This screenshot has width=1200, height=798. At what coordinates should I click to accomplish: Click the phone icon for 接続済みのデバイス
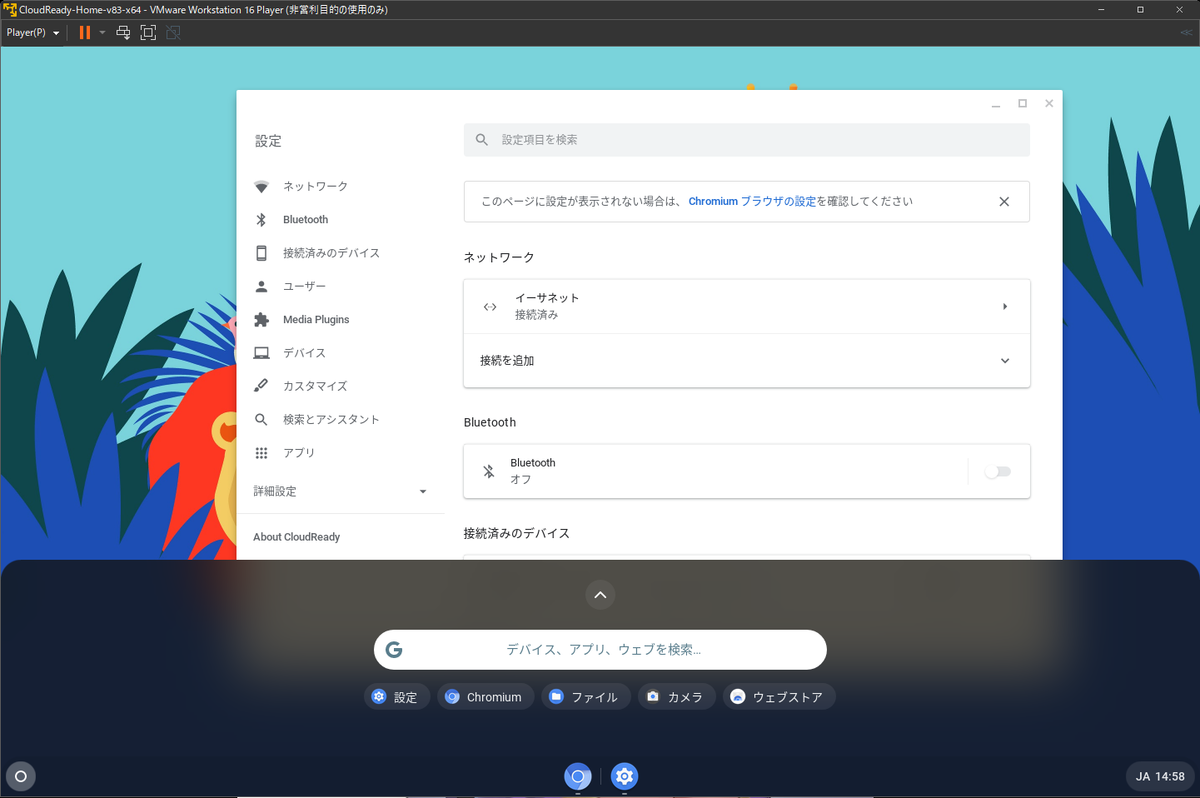(x=261, y=253)
